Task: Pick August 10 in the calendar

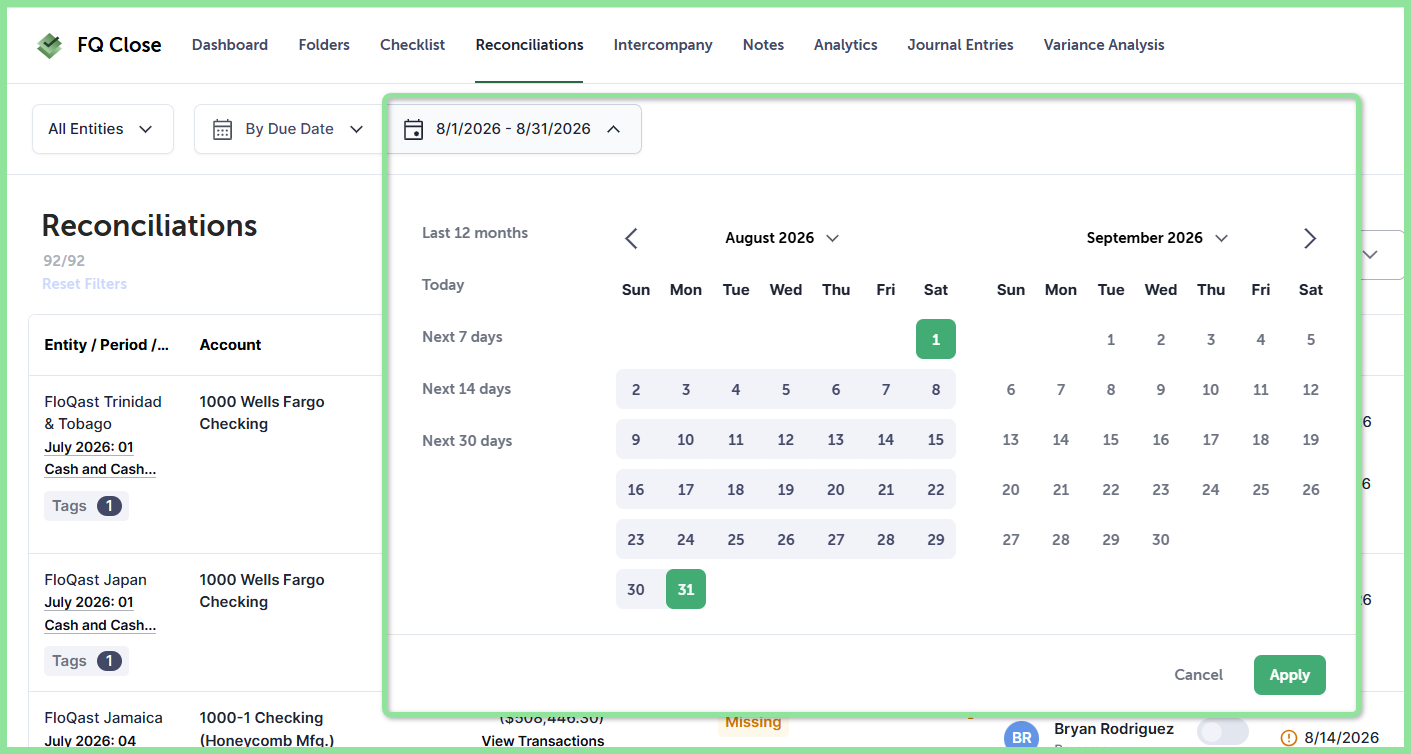Action: pos(686,439)
